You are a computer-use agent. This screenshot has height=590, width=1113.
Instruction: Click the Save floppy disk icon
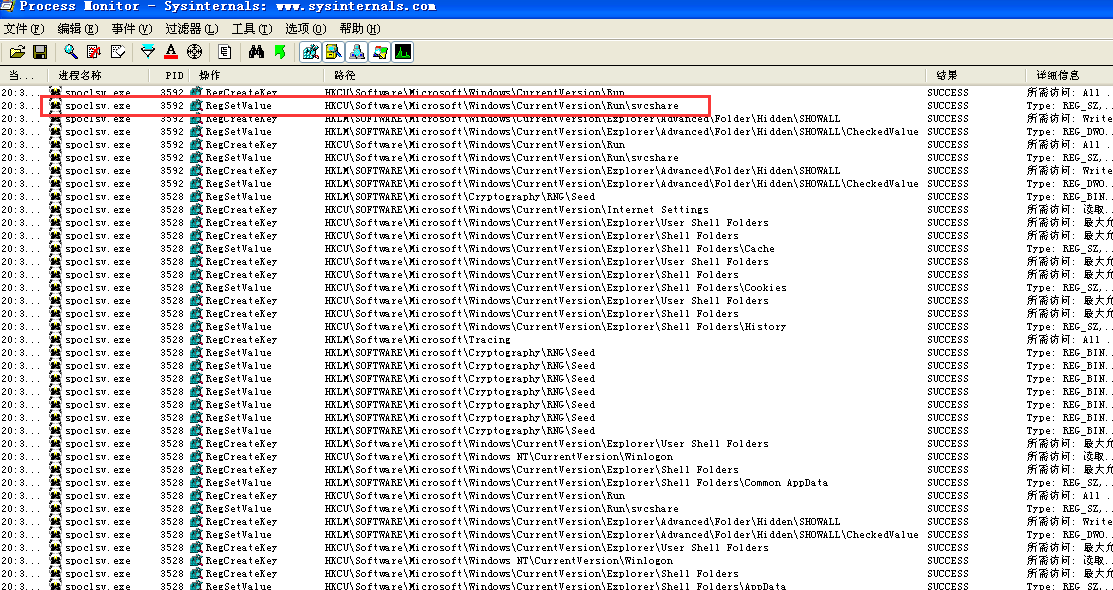(x=40, y=51)
